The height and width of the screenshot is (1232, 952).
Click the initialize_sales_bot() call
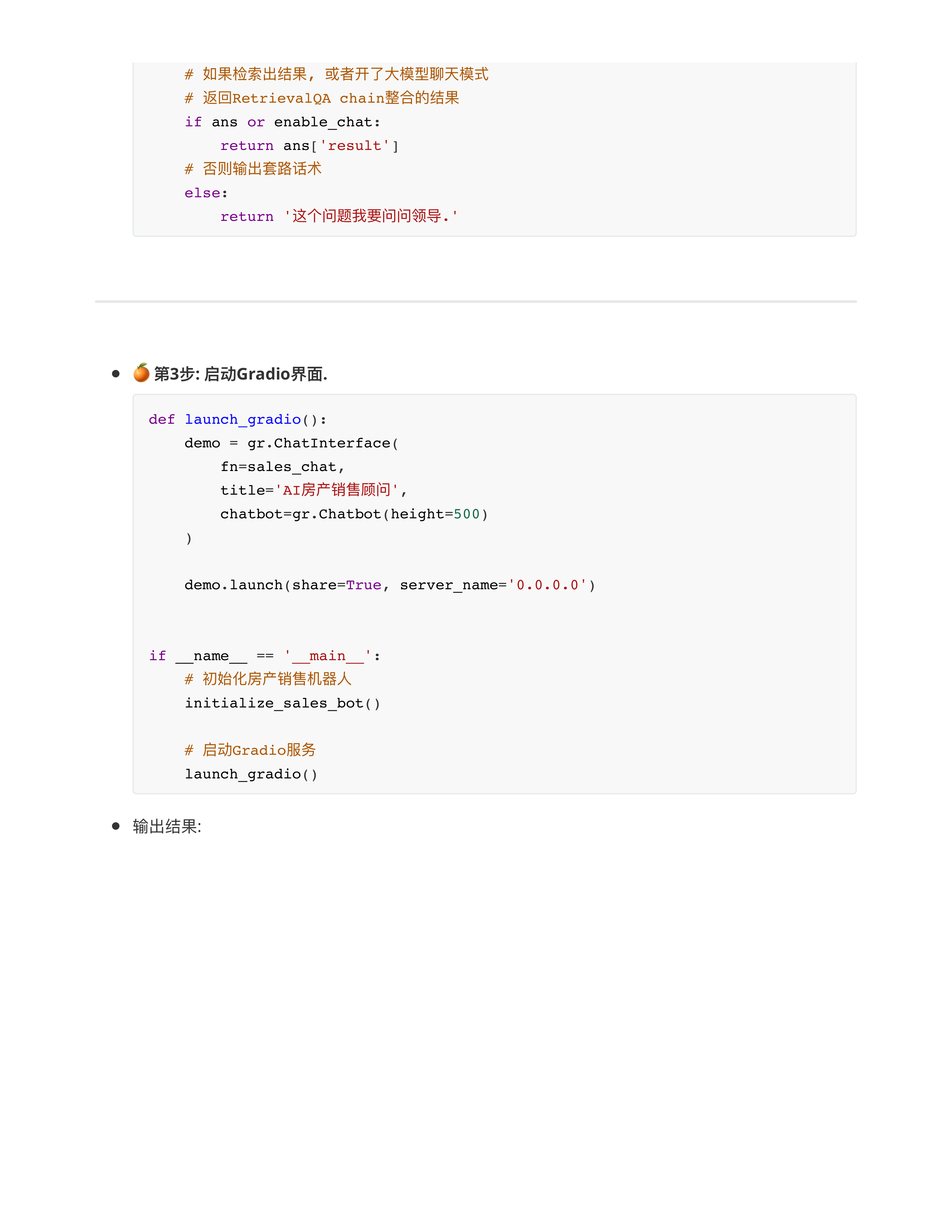[x=282, y=703]
